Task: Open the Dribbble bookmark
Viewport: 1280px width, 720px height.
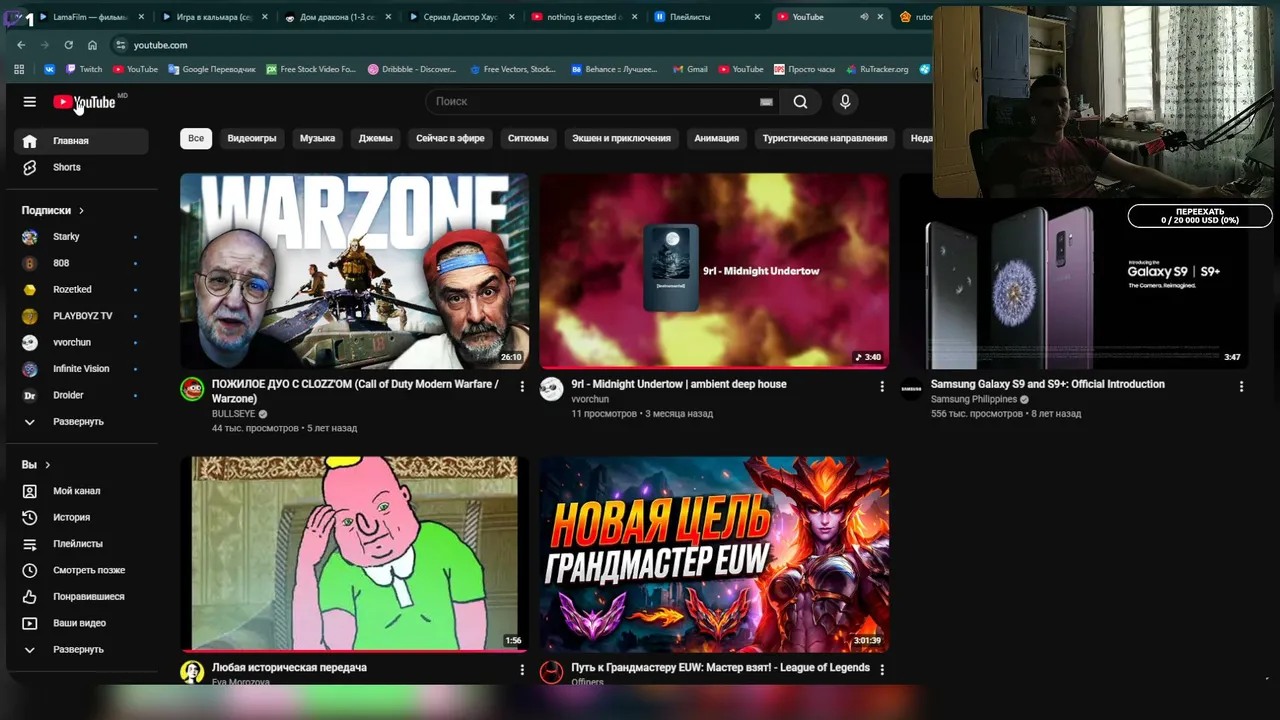Action: [x=412, y=69]
